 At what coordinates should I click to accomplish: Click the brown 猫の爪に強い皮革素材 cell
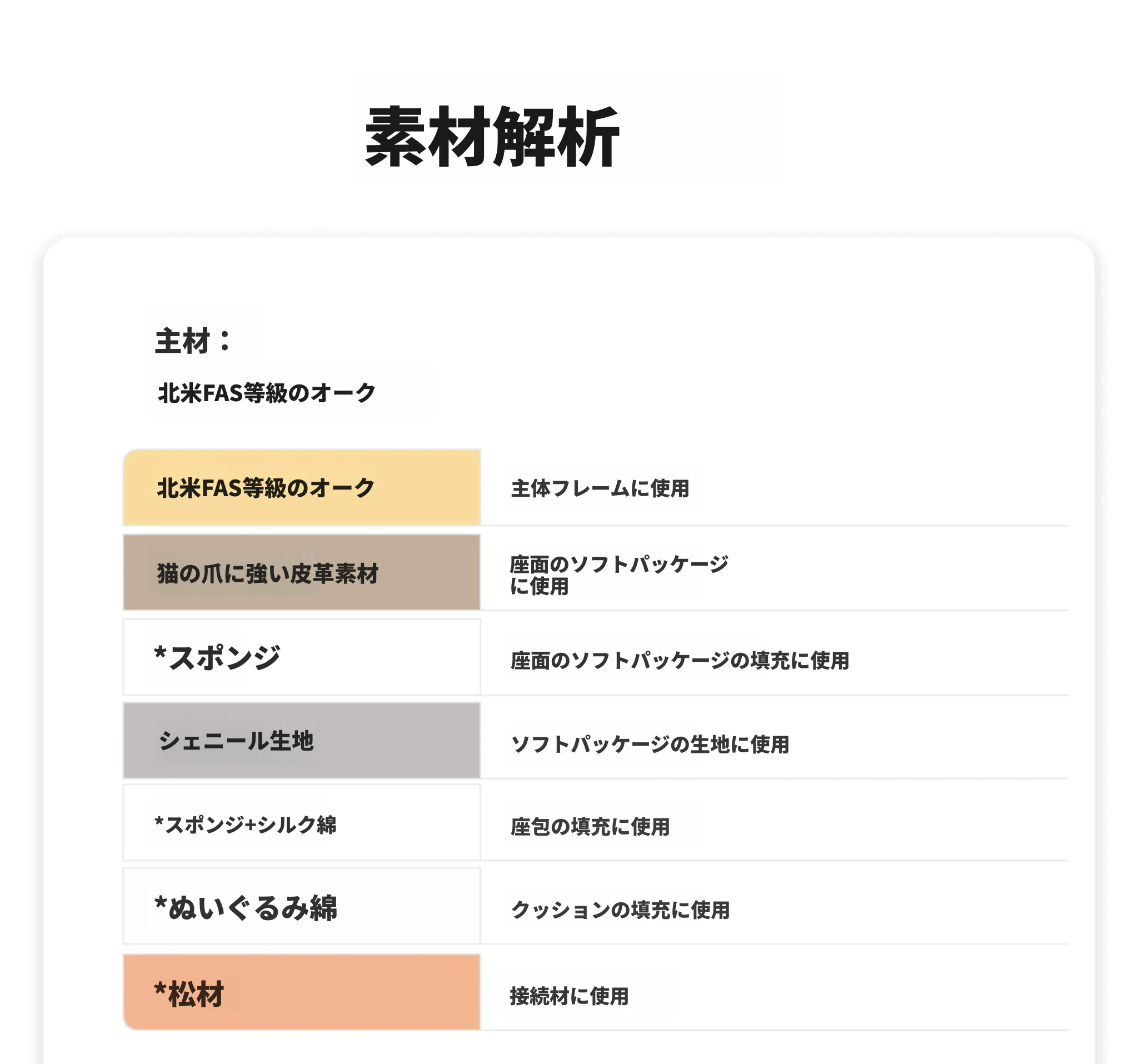(301, 572)
